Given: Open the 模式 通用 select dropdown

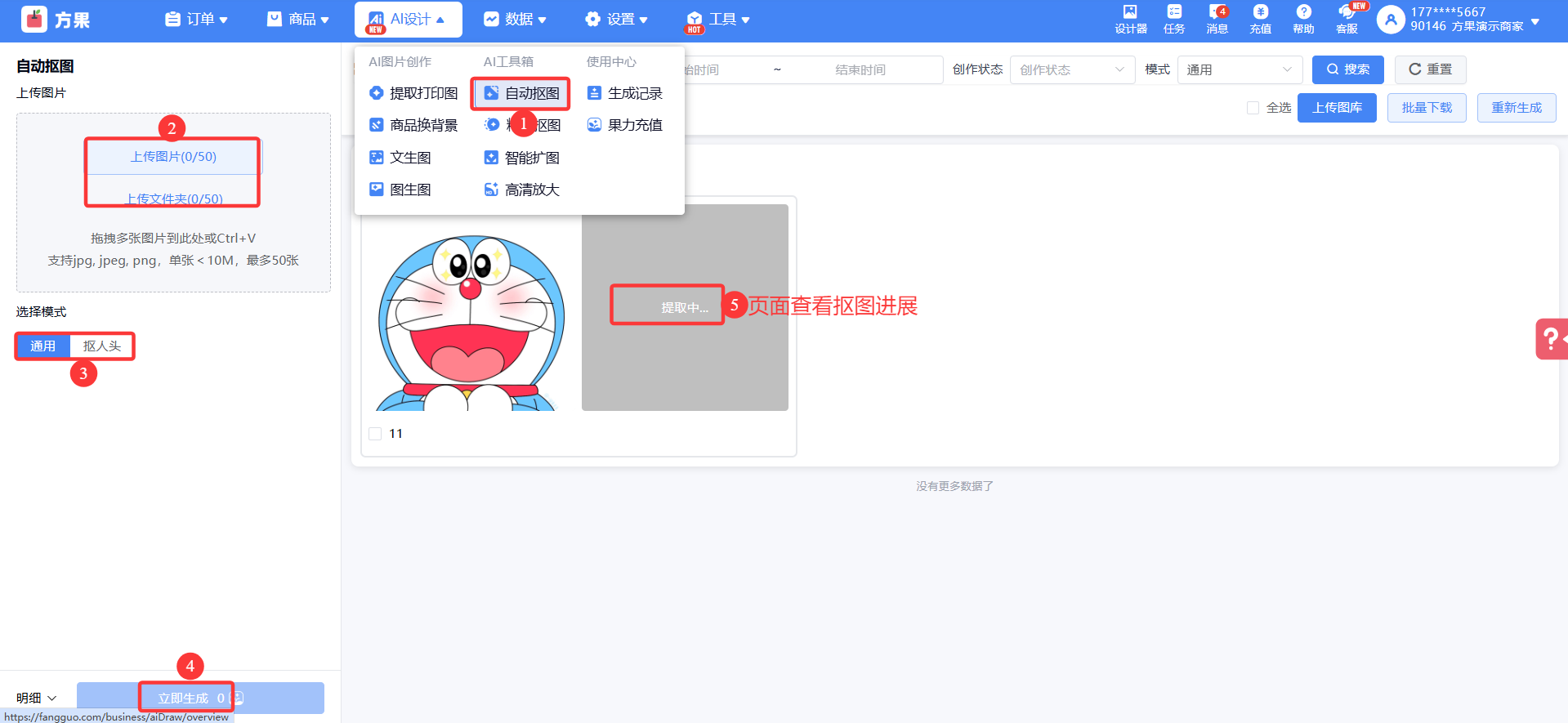Looking at the screenshot, I should tap(1240, 70).
